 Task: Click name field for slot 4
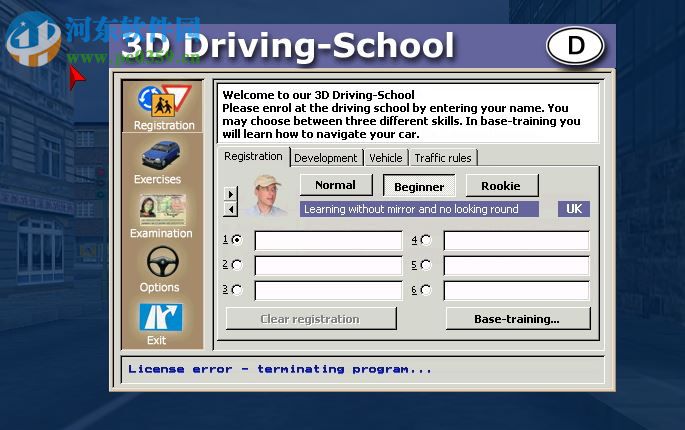tap(517, 241)
